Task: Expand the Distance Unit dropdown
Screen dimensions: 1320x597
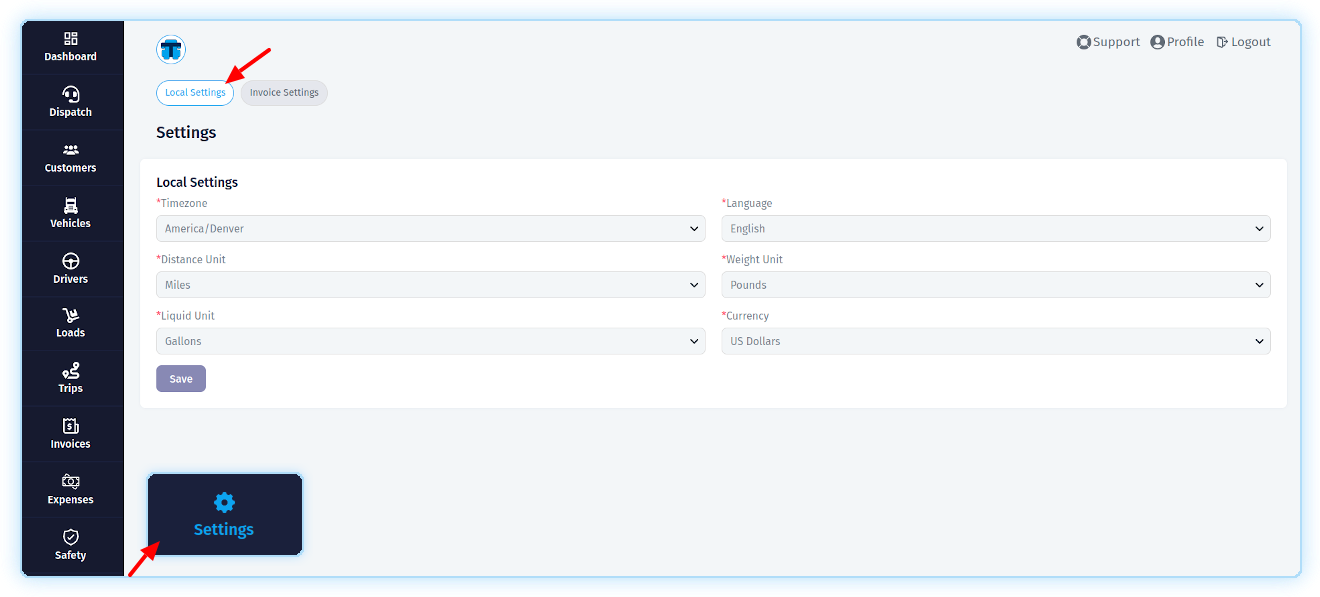Action: pos(430,285)
